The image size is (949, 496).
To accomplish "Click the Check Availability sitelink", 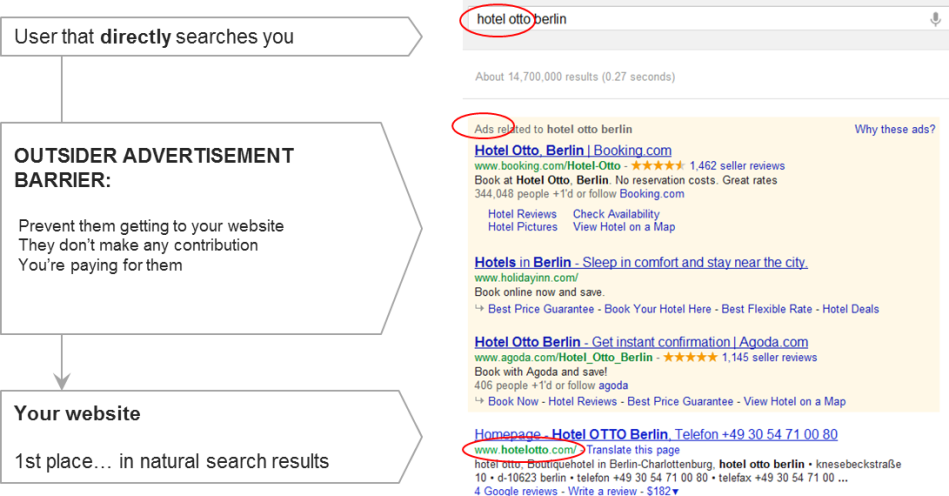I will (x=616, y=214).
